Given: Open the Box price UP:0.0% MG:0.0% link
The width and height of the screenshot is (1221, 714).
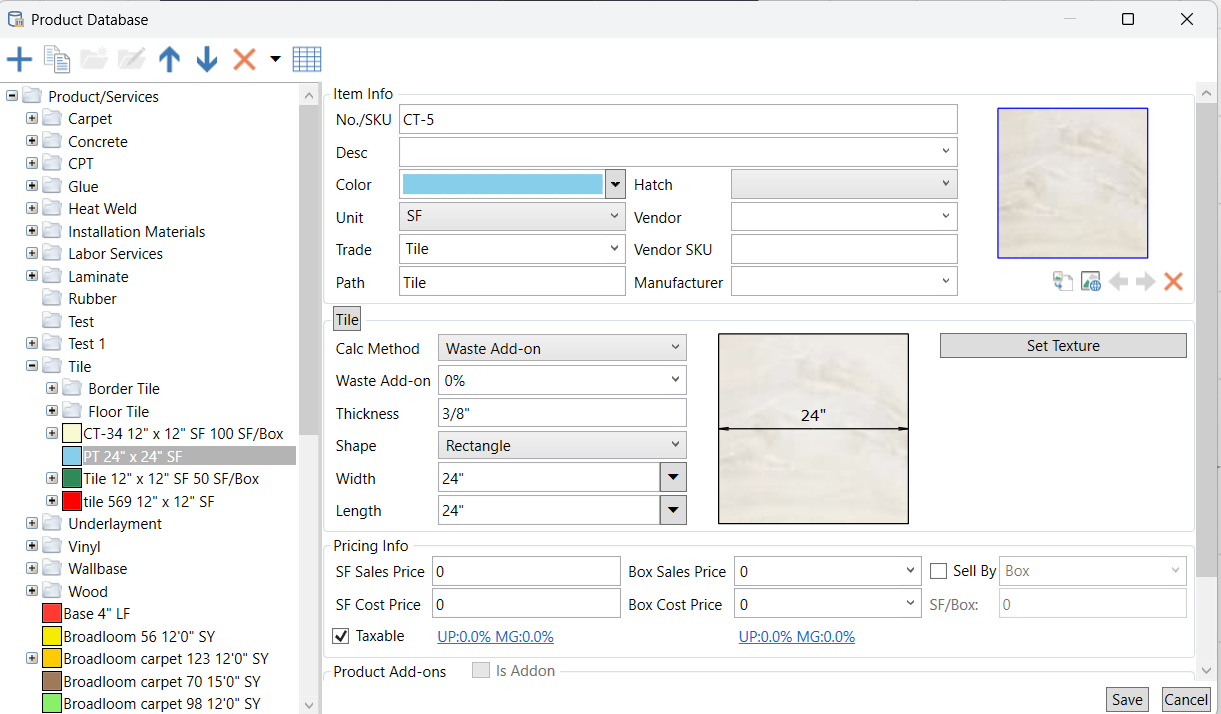Looking at the screenshot, I should tap(797, 636).
